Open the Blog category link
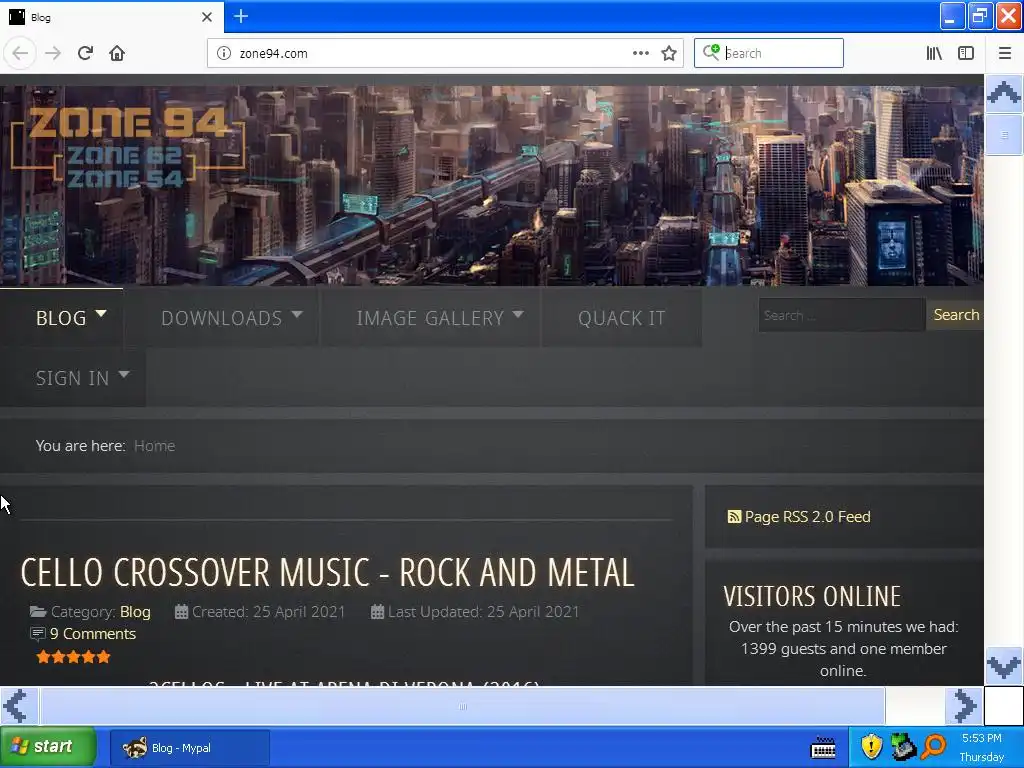This screenshot has width=1024, height=768. 135,612
